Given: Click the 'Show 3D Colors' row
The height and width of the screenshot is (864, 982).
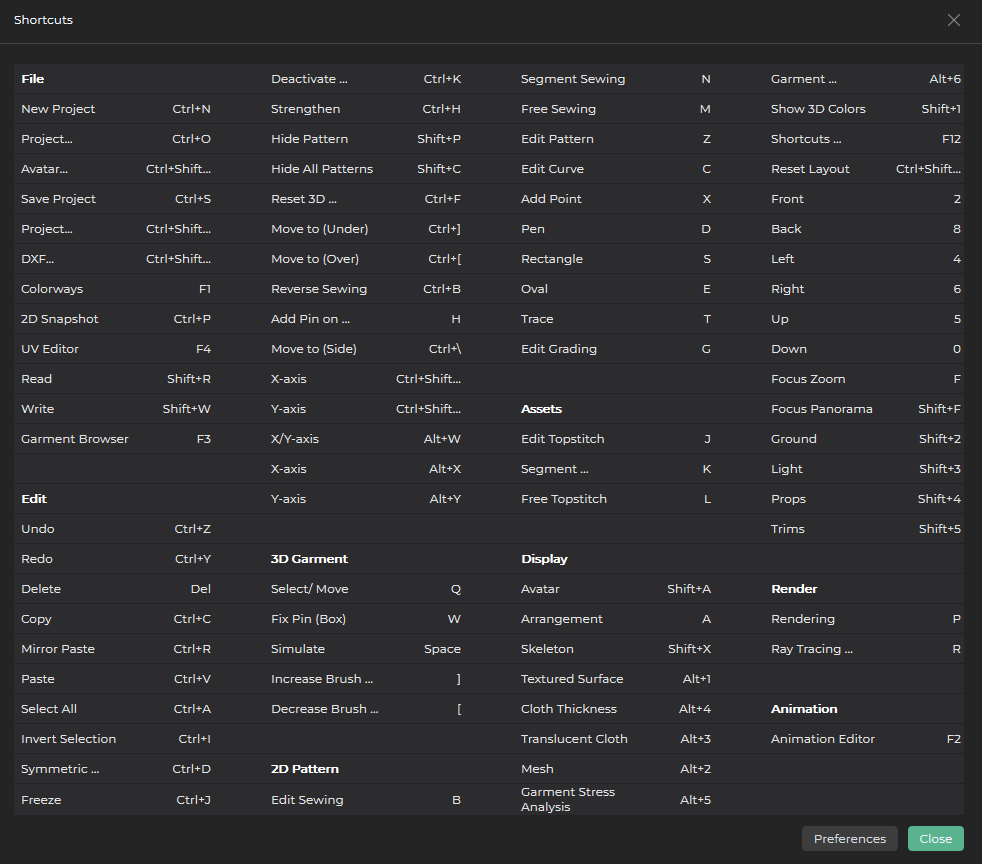Looking at the screenshot, I should coord(866,109).
